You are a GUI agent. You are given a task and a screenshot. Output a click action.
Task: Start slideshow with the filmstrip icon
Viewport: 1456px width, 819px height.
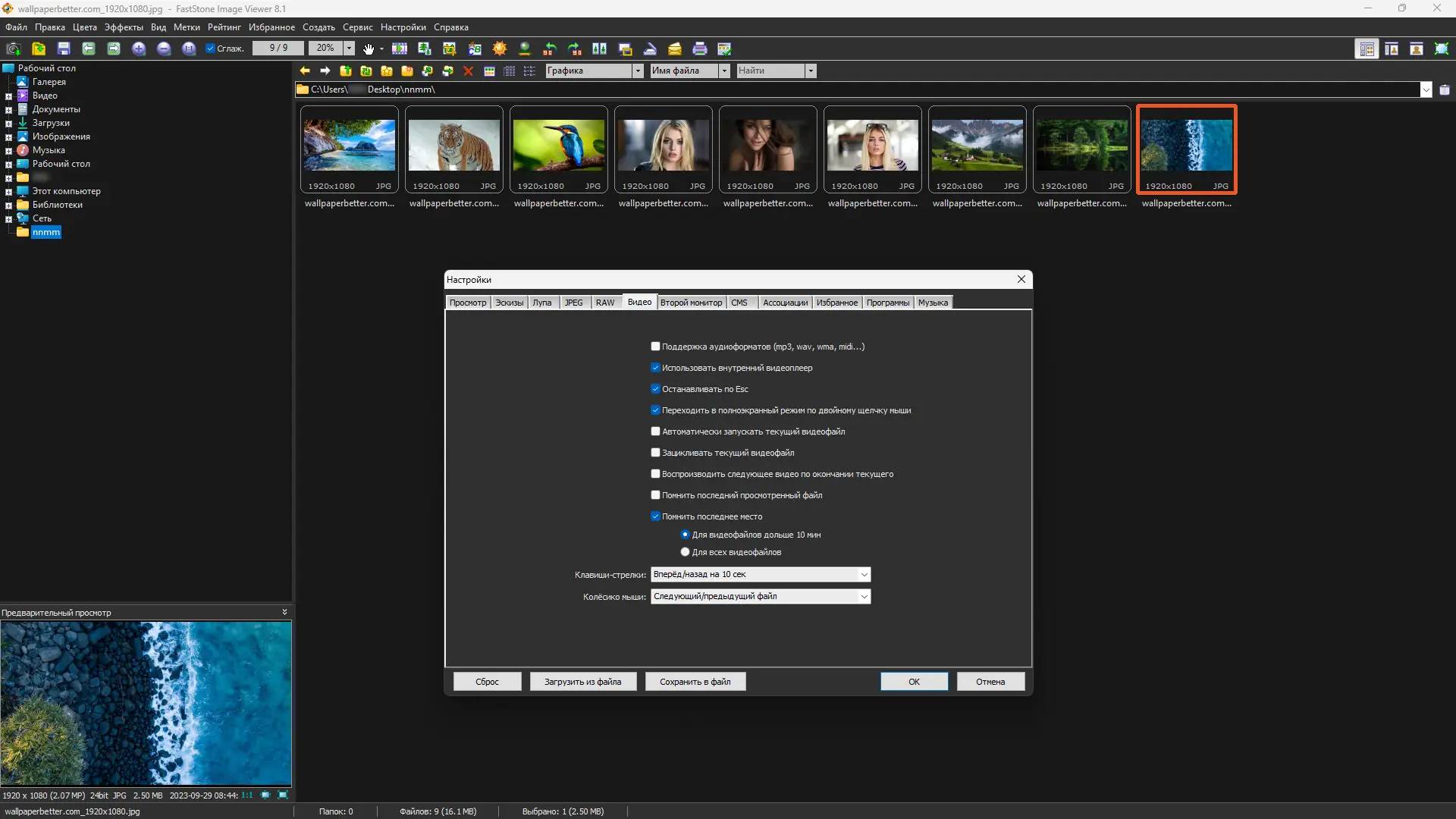click(x=400, y=49)
